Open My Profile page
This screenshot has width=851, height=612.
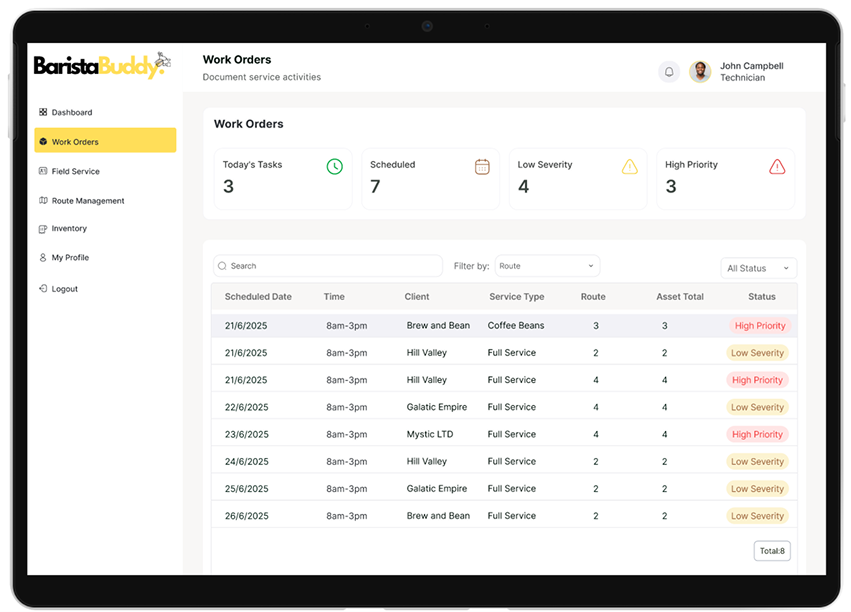click(x=70, y=258)
